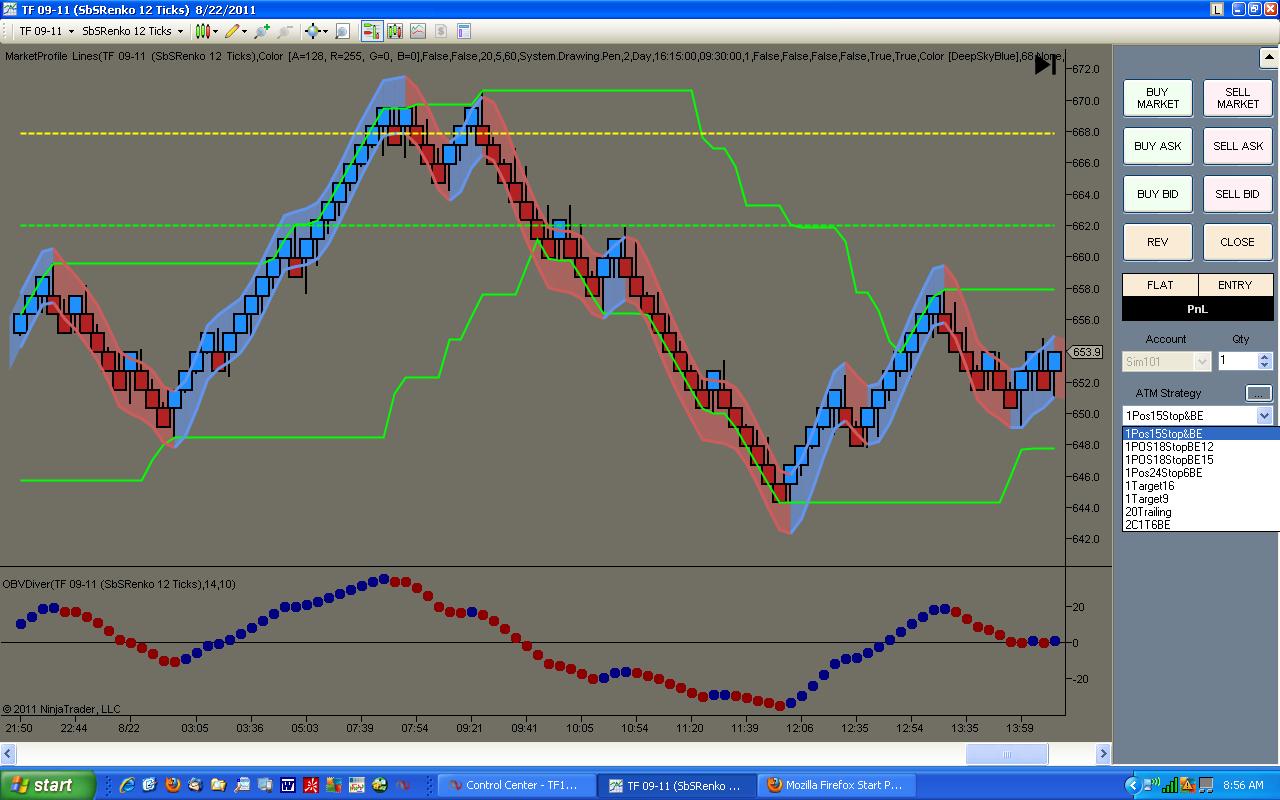Open the Strategies dollar icon

pos(440,31)
